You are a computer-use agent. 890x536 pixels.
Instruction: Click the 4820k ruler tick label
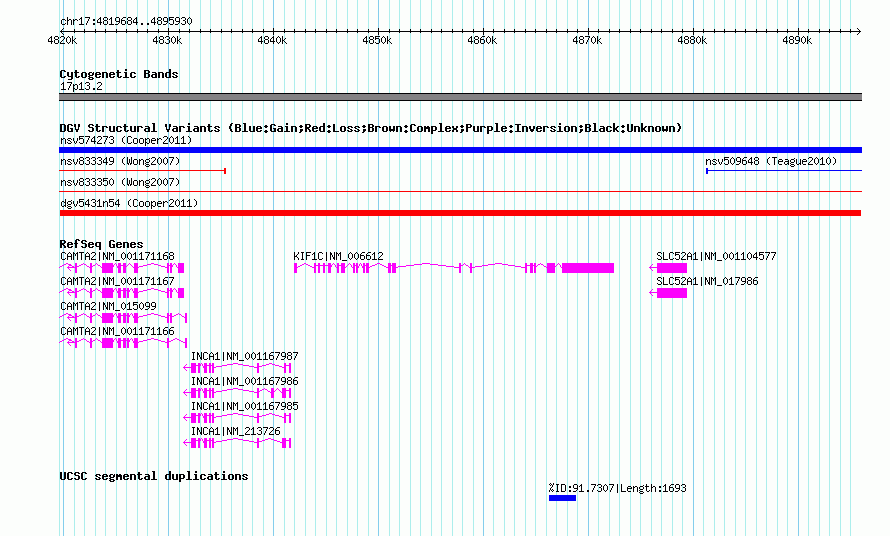pos(62,40)
